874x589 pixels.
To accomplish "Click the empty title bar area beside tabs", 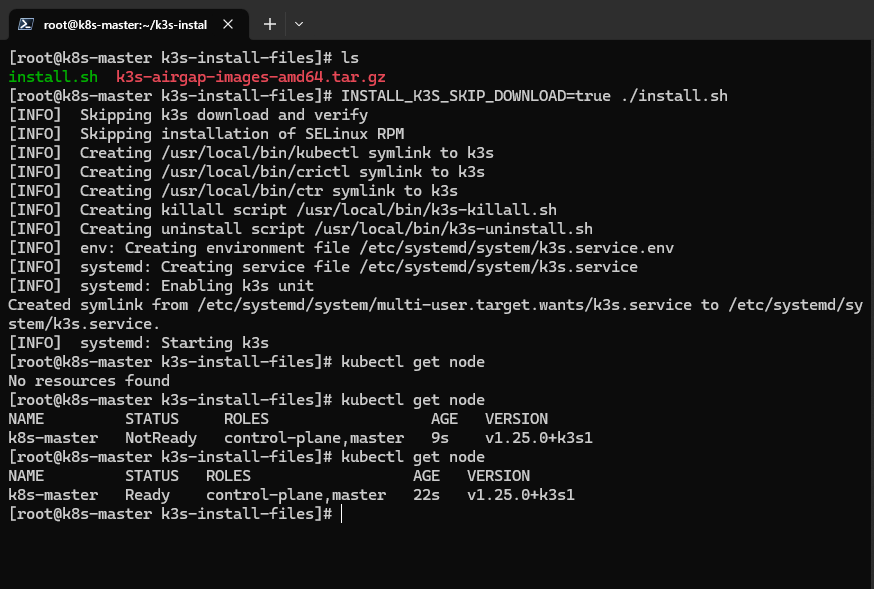I will pos(591,20).
